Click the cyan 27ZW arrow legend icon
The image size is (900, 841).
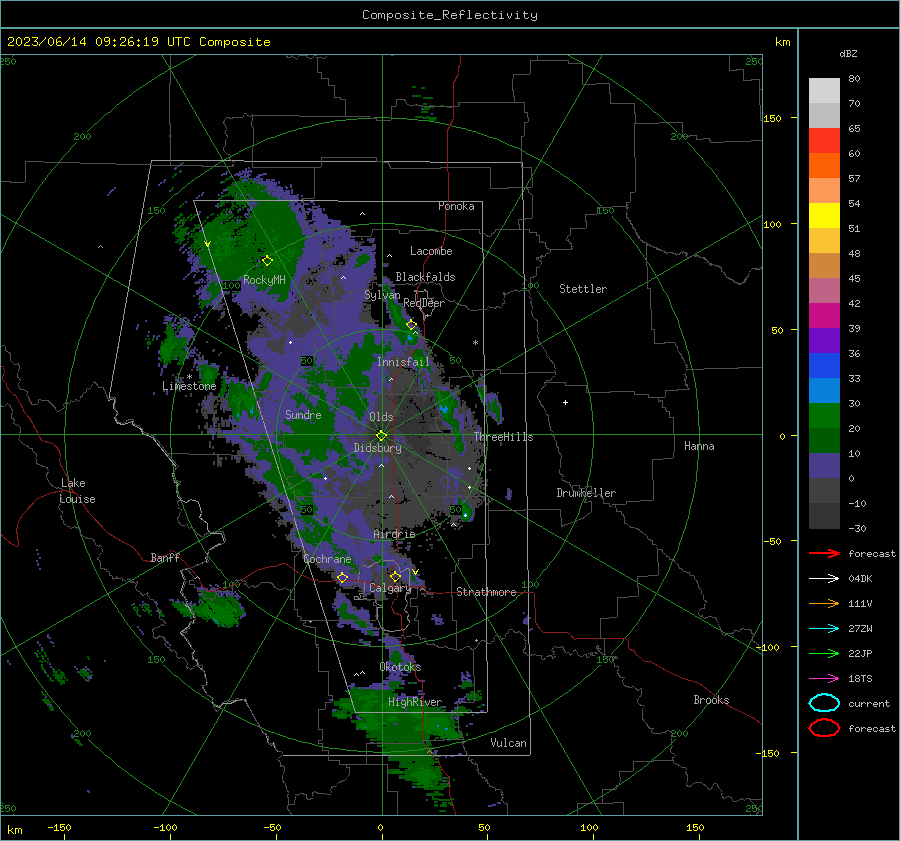pos(824,629)
